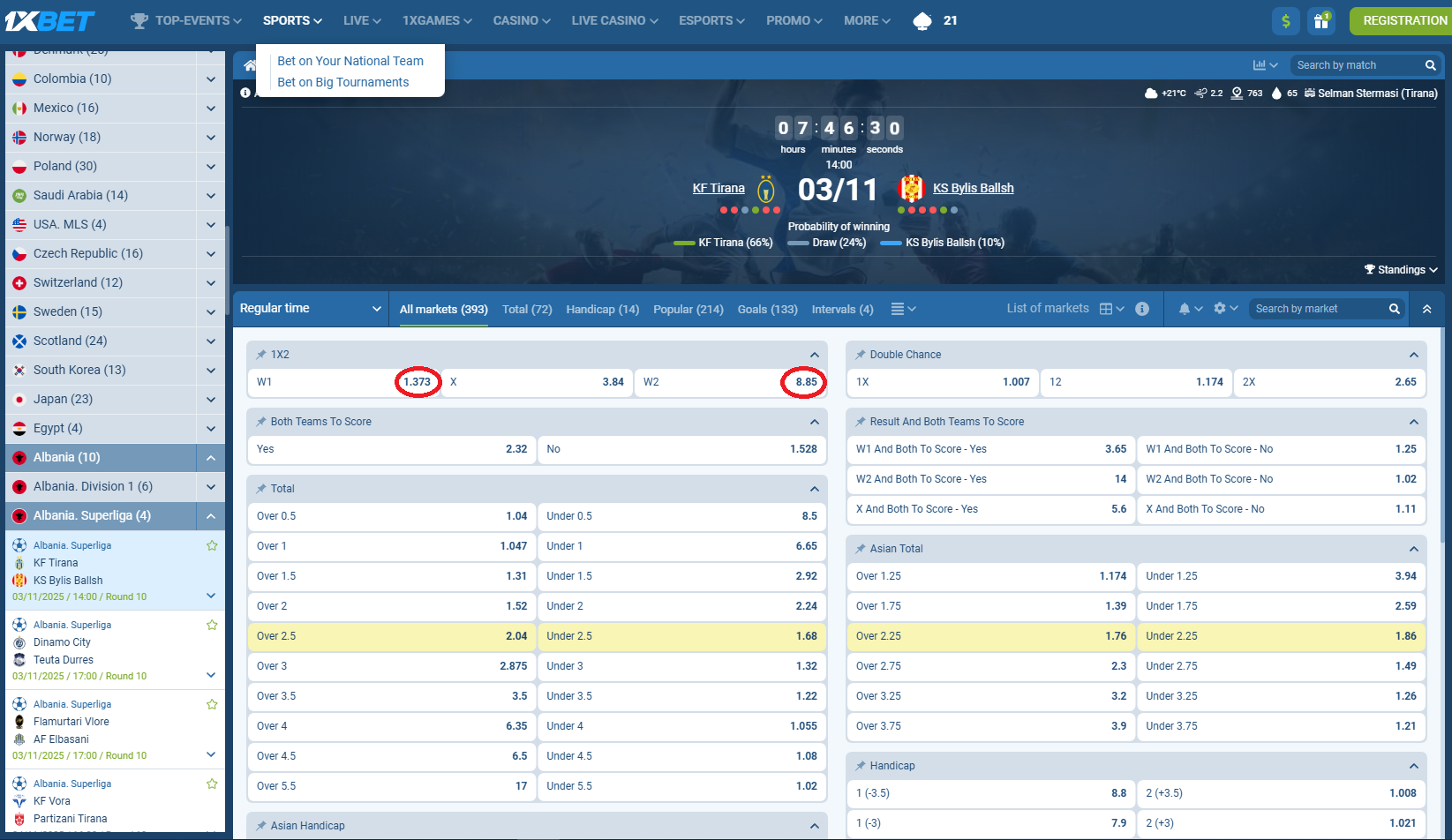
Task: Toggle favorite on Flamurtari Vlore match
Action: 212,704
